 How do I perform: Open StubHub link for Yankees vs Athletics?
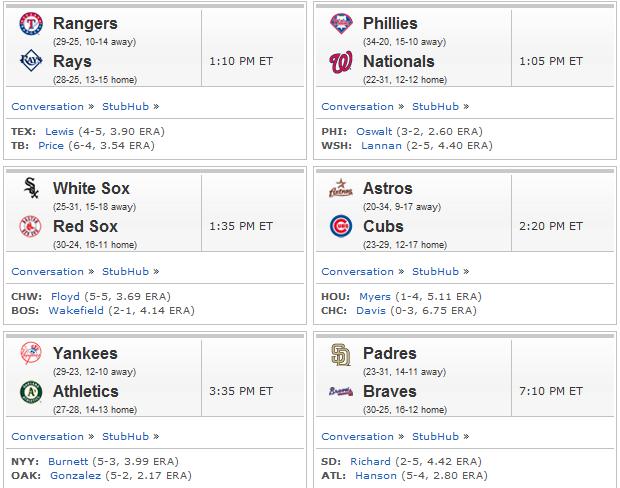point(125,436)
